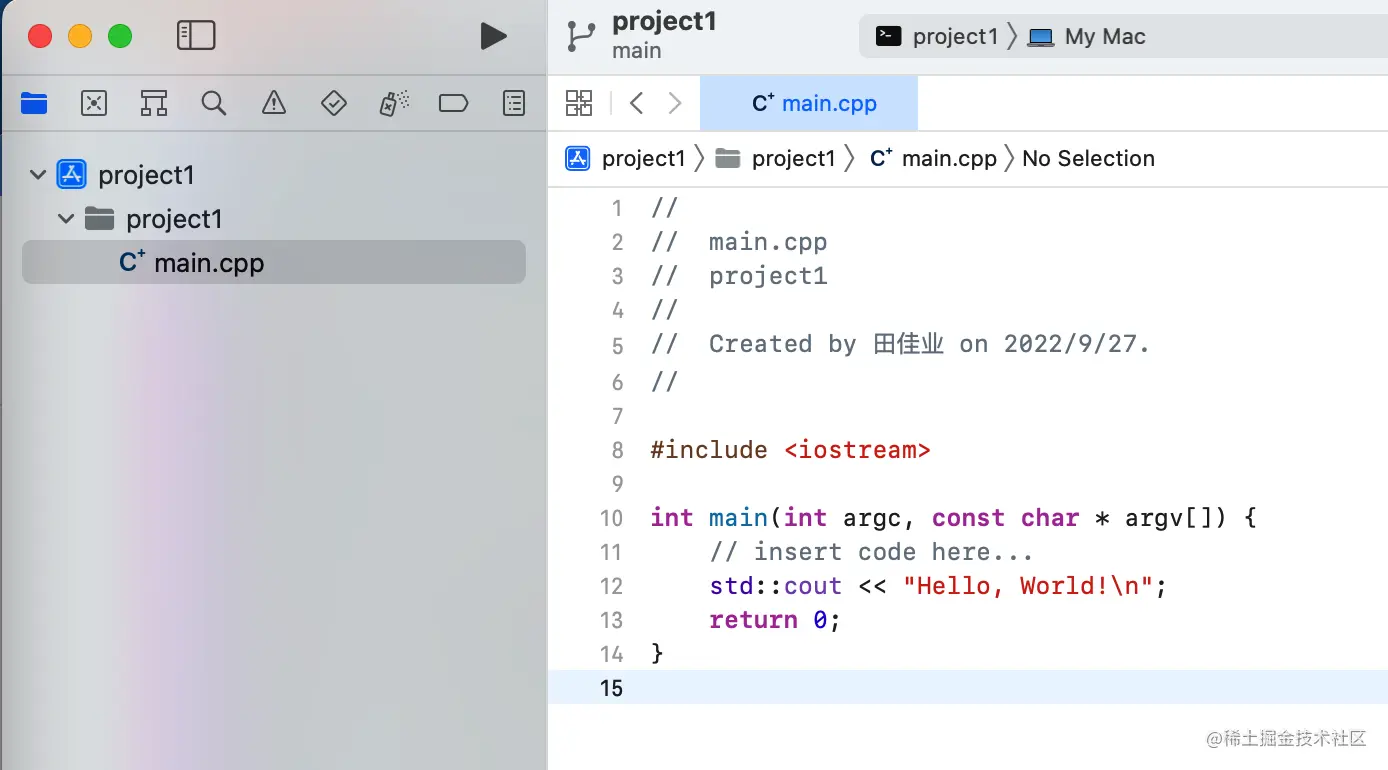Screen dimensions: 1388x770
Task: Minimize the window with yellow button
Action: pyautogui.click(x=80, y=36)
